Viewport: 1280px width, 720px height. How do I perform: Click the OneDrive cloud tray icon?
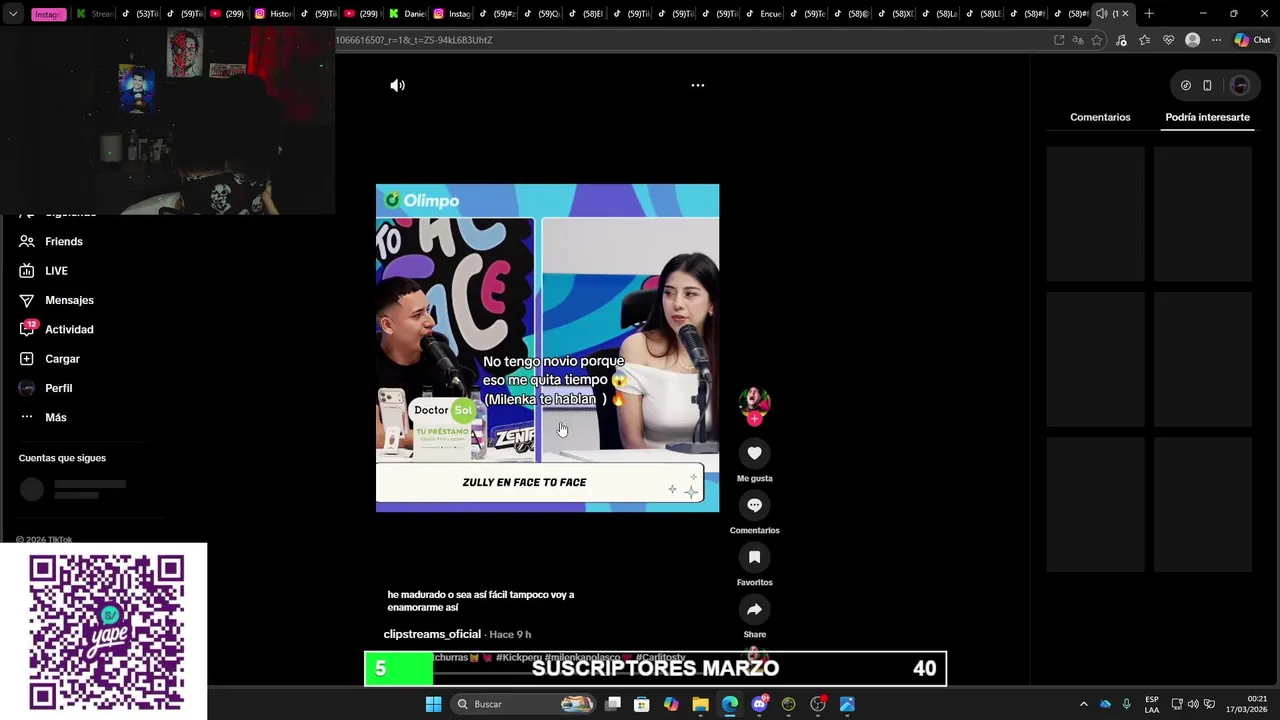click(x=1105, y=704)
